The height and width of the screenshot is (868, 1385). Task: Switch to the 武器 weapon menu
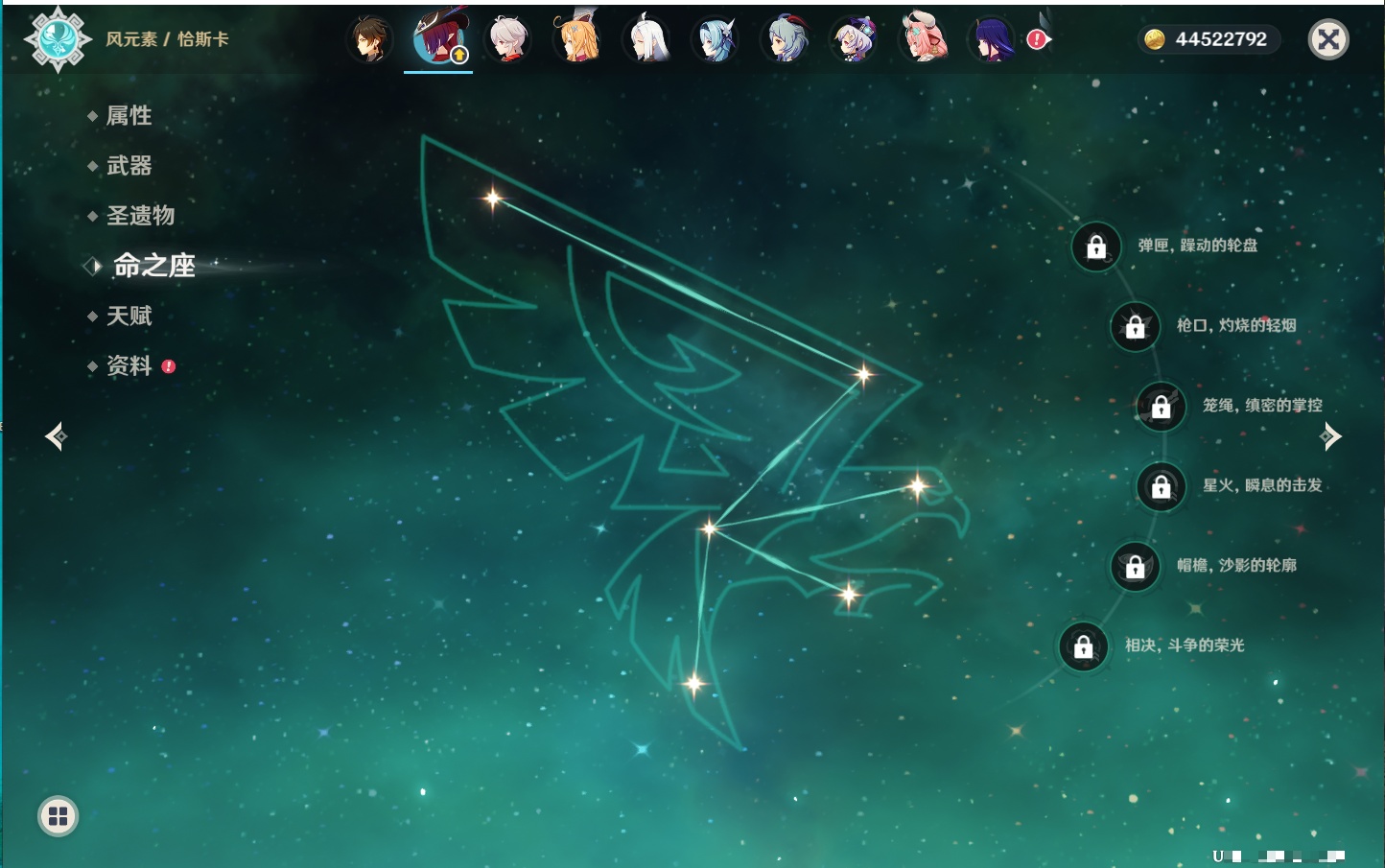(x=129, y=166)
